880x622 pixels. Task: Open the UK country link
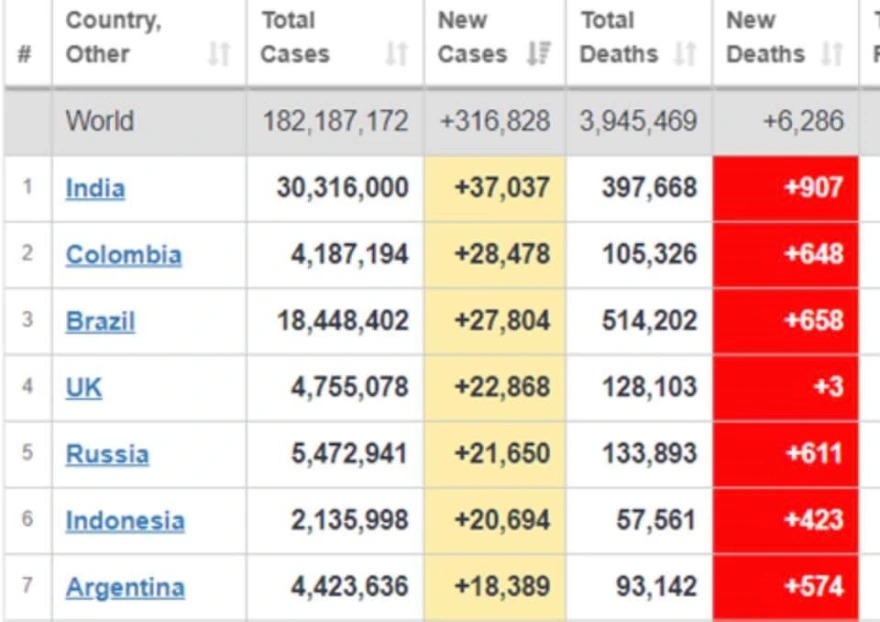click(84, 387)
